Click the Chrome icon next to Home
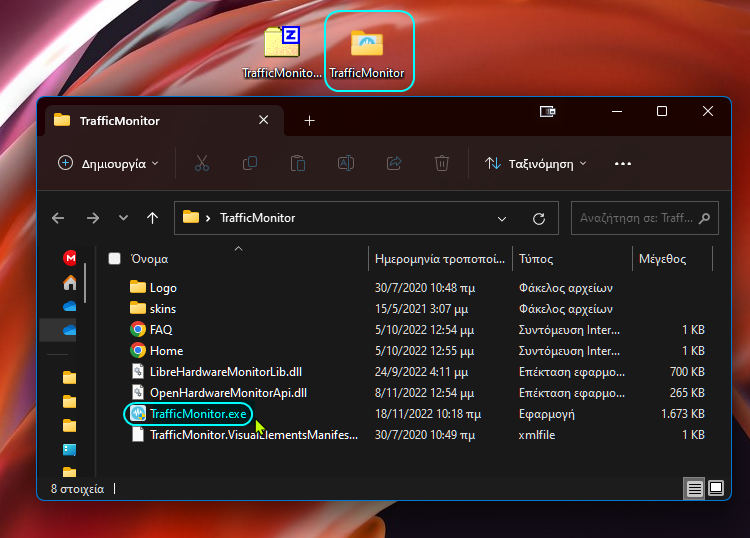This screenshot has width=750, height=538. tap(138, 351)
